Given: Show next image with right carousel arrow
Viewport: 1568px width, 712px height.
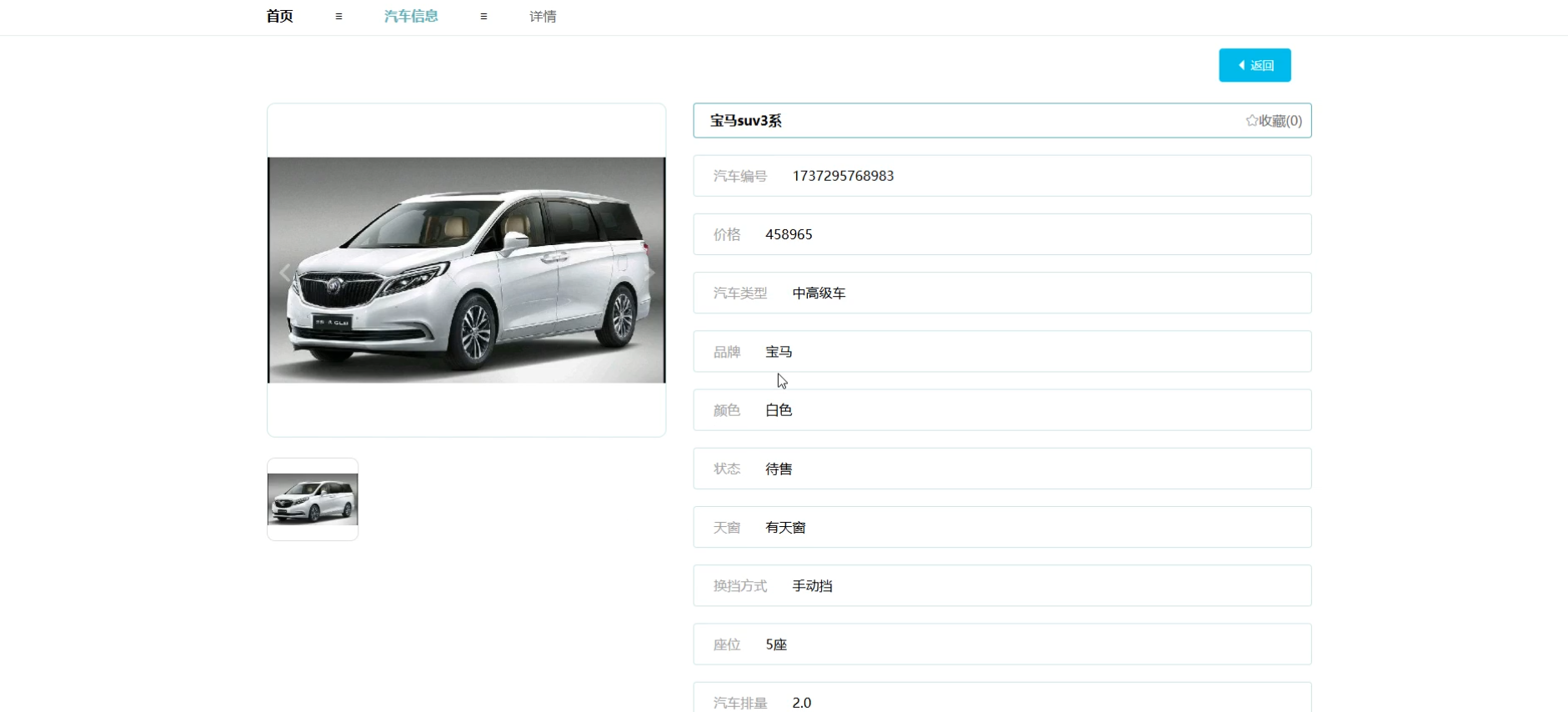Looking at the screenshot, I should click(x=649, y=273).
